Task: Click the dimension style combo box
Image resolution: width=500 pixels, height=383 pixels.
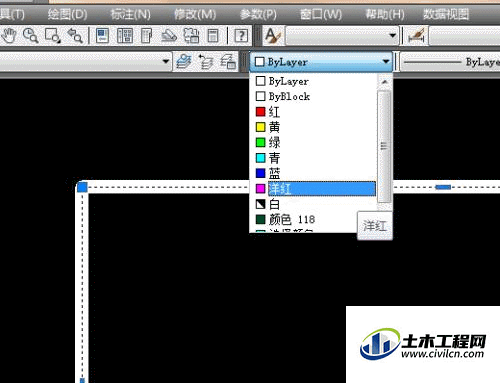Action: [x=465, y=36]
